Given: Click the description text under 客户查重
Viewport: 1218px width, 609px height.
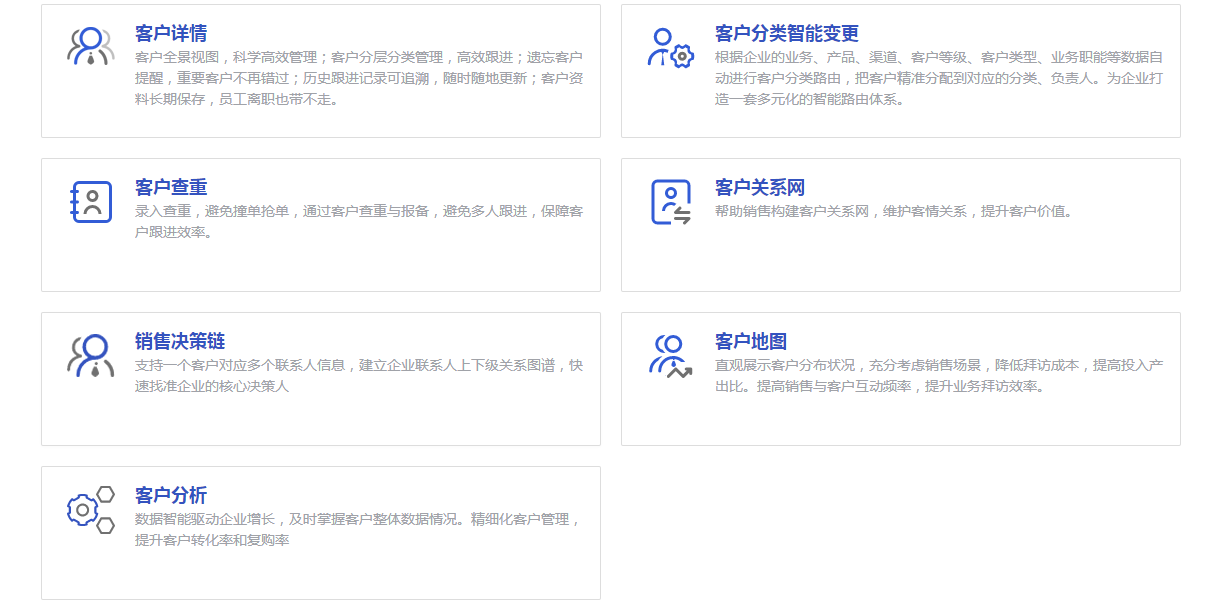Looking at the screenshot, I should click(x=358, y=222).
